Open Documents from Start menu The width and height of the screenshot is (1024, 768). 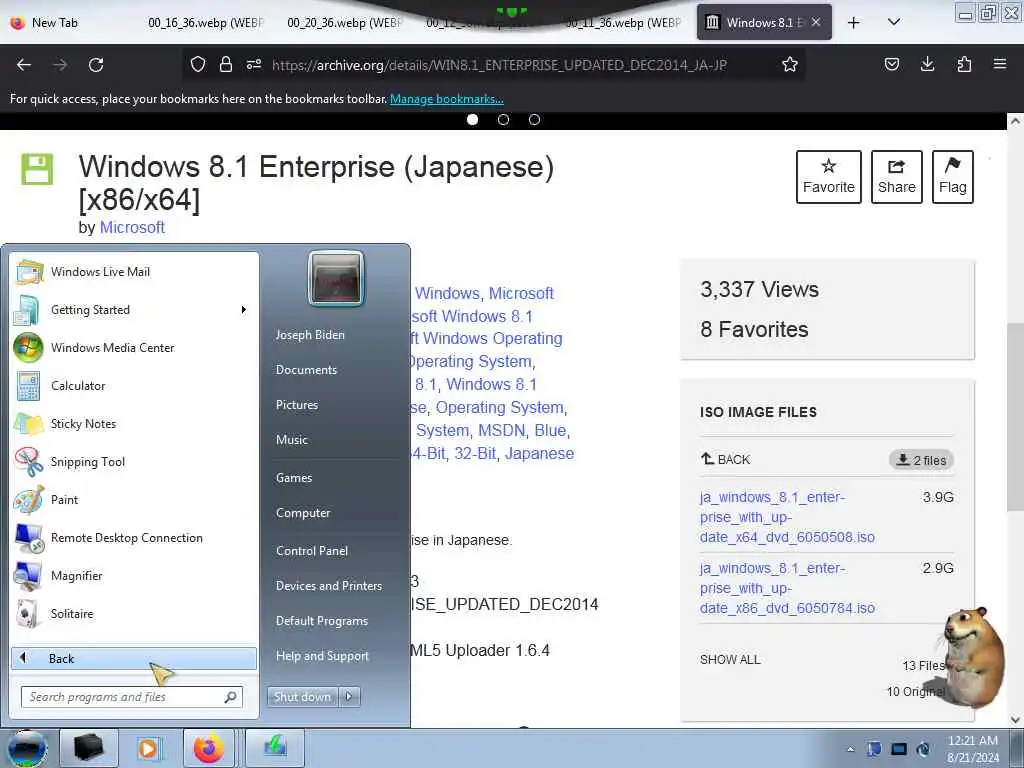click(306, 370)
